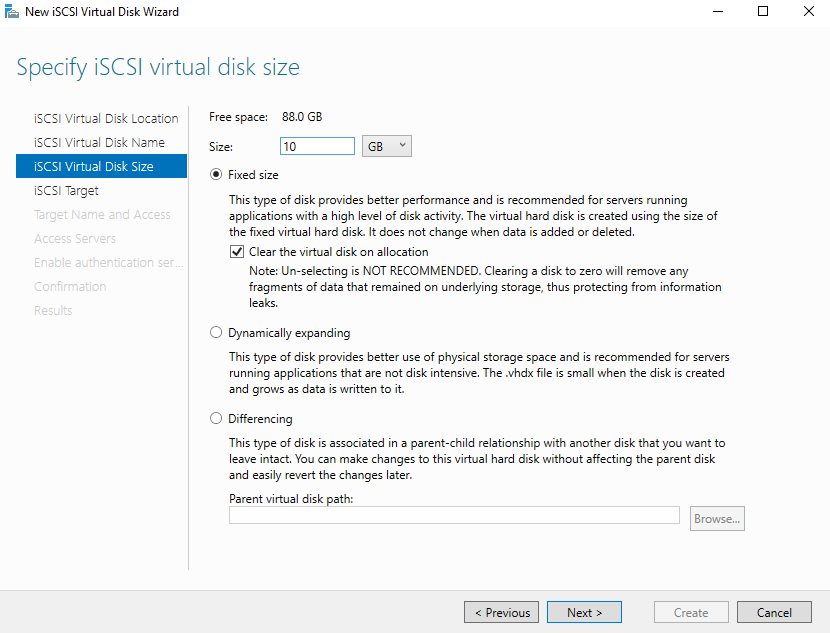The height and width of the screenshot is (633, 830).
Task: Click inside the Size input field
Action: (317, 145)
